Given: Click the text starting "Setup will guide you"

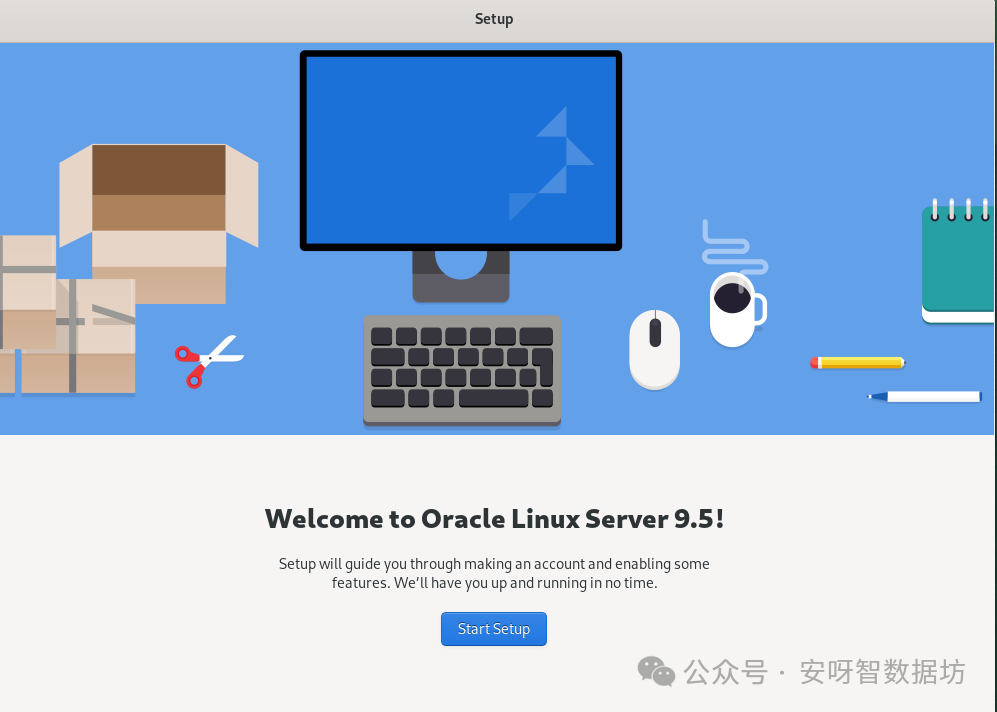Looking at the screenshot, I should coord(494,573).
